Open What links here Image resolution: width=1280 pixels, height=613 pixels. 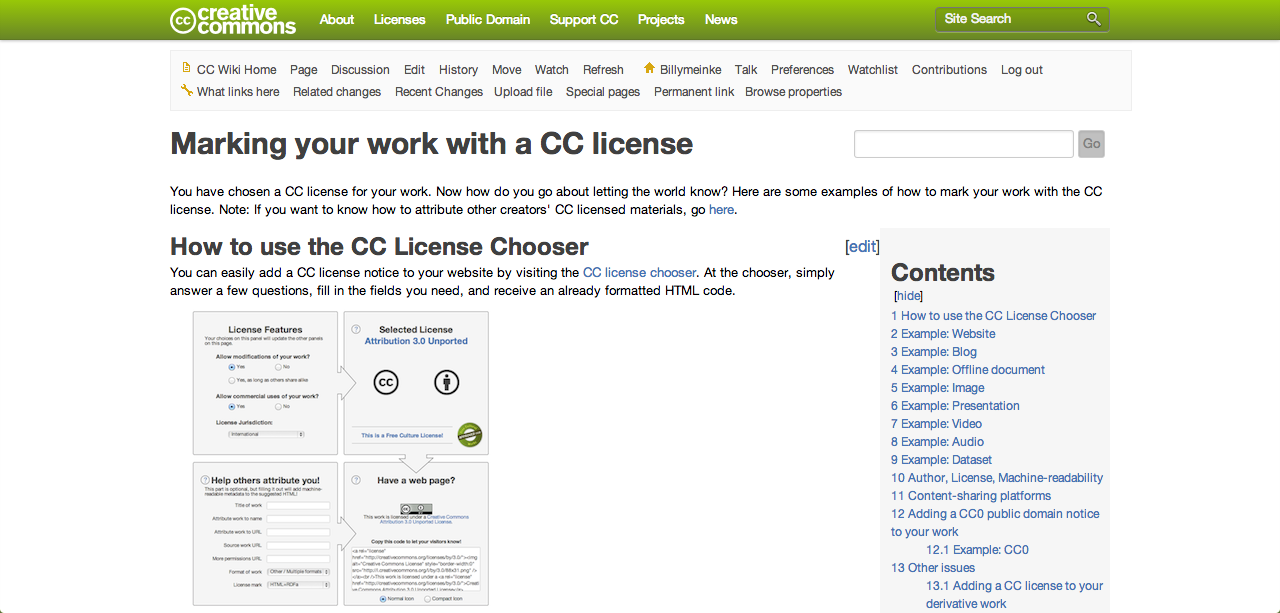pos(238,92)
